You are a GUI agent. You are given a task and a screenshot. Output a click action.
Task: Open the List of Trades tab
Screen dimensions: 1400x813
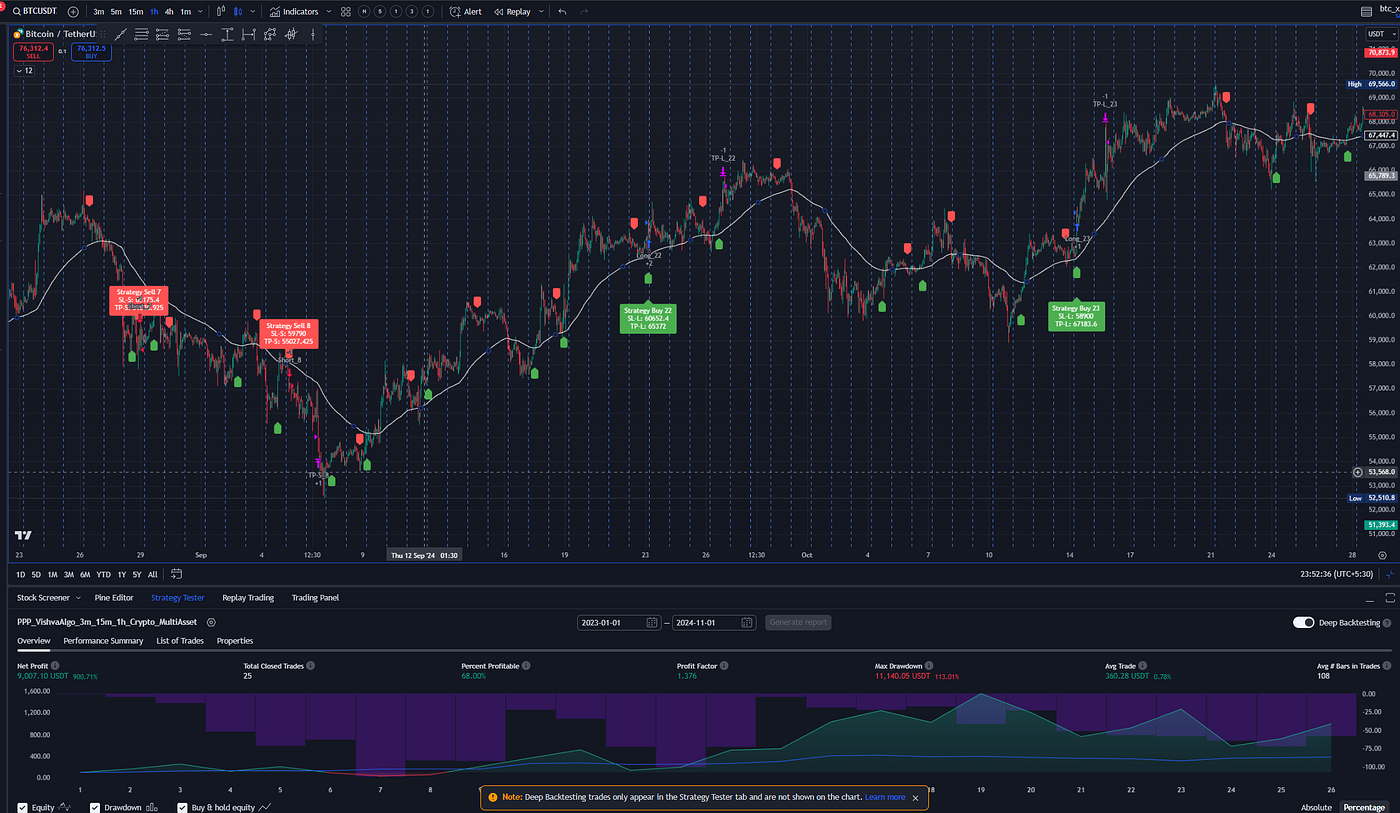coord(180,641)
